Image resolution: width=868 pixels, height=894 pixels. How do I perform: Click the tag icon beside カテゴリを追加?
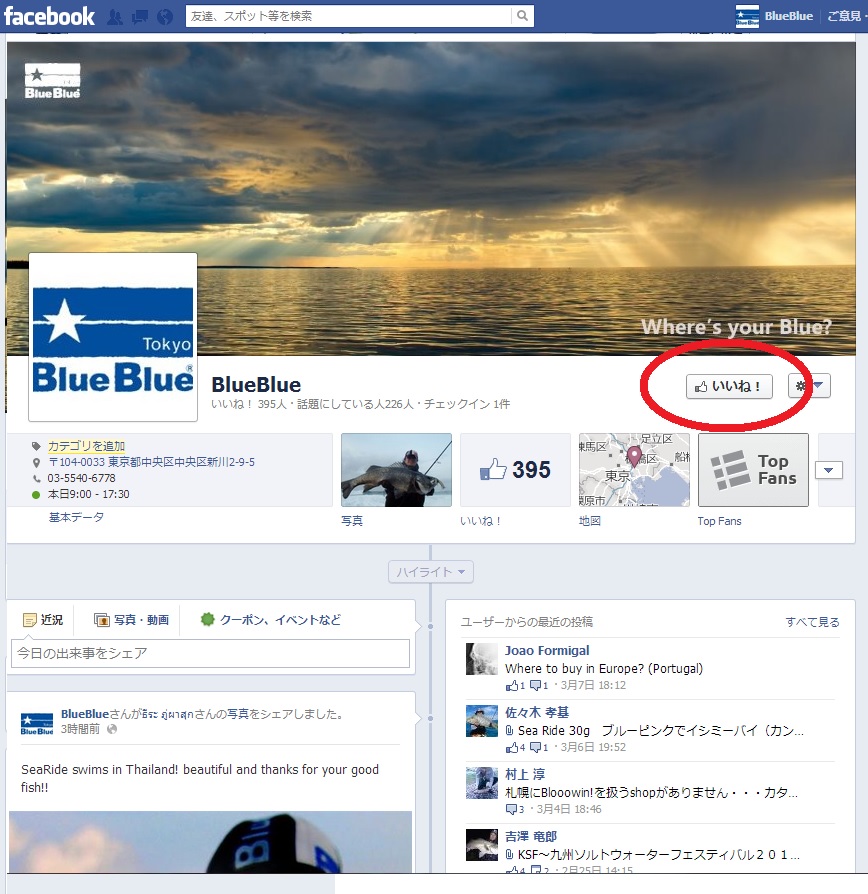(x=36, y=446)
